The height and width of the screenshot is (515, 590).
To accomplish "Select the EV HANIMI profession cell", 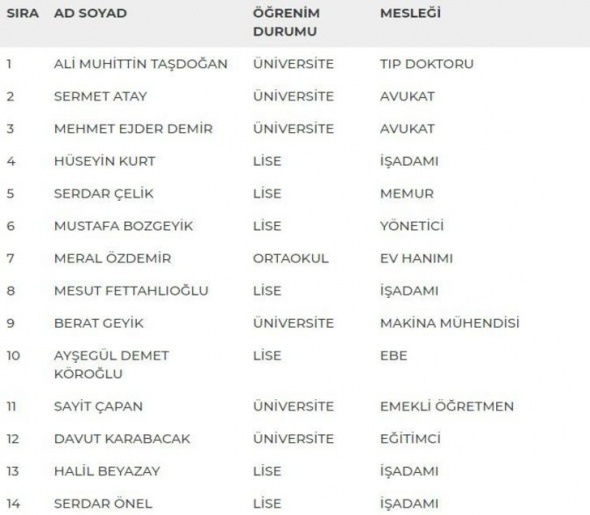I will pos(416,258).
